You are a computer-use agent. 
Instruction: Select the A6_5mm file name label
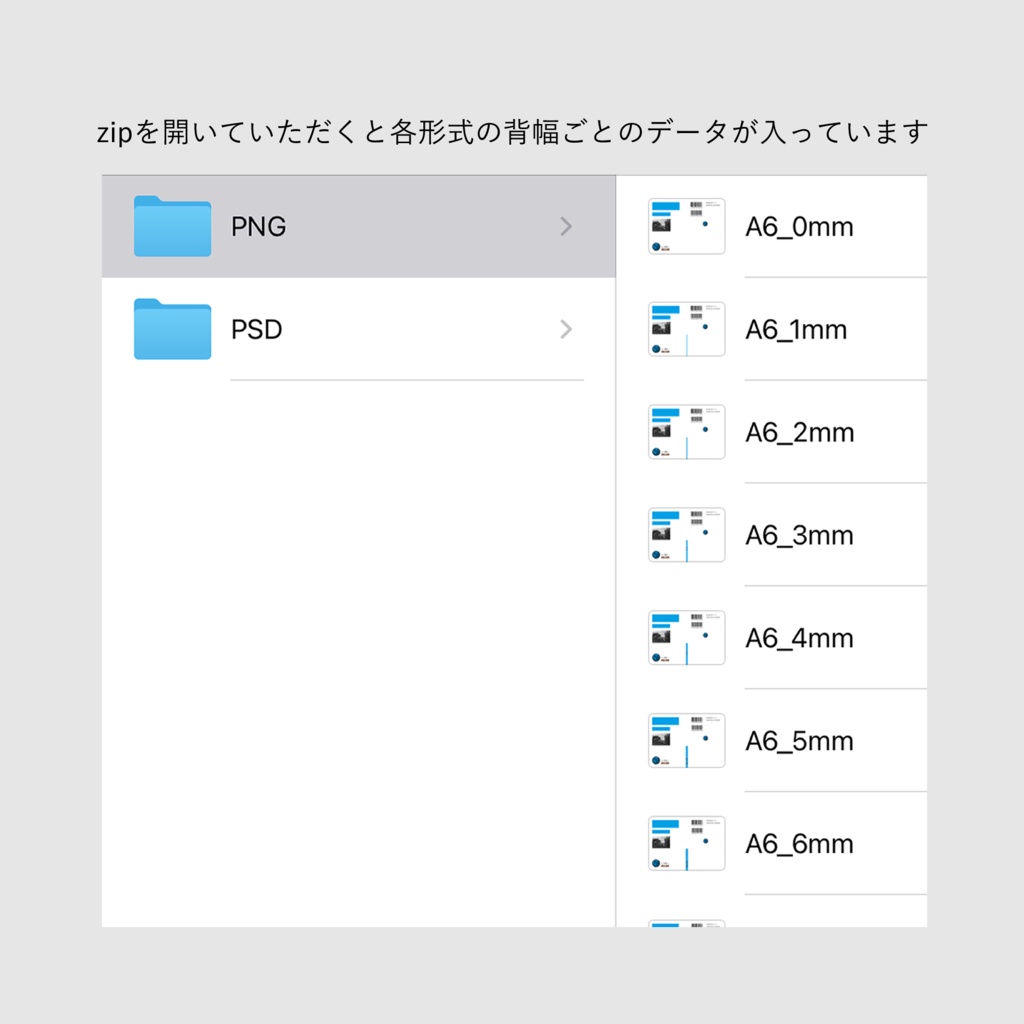pos(800,740)
